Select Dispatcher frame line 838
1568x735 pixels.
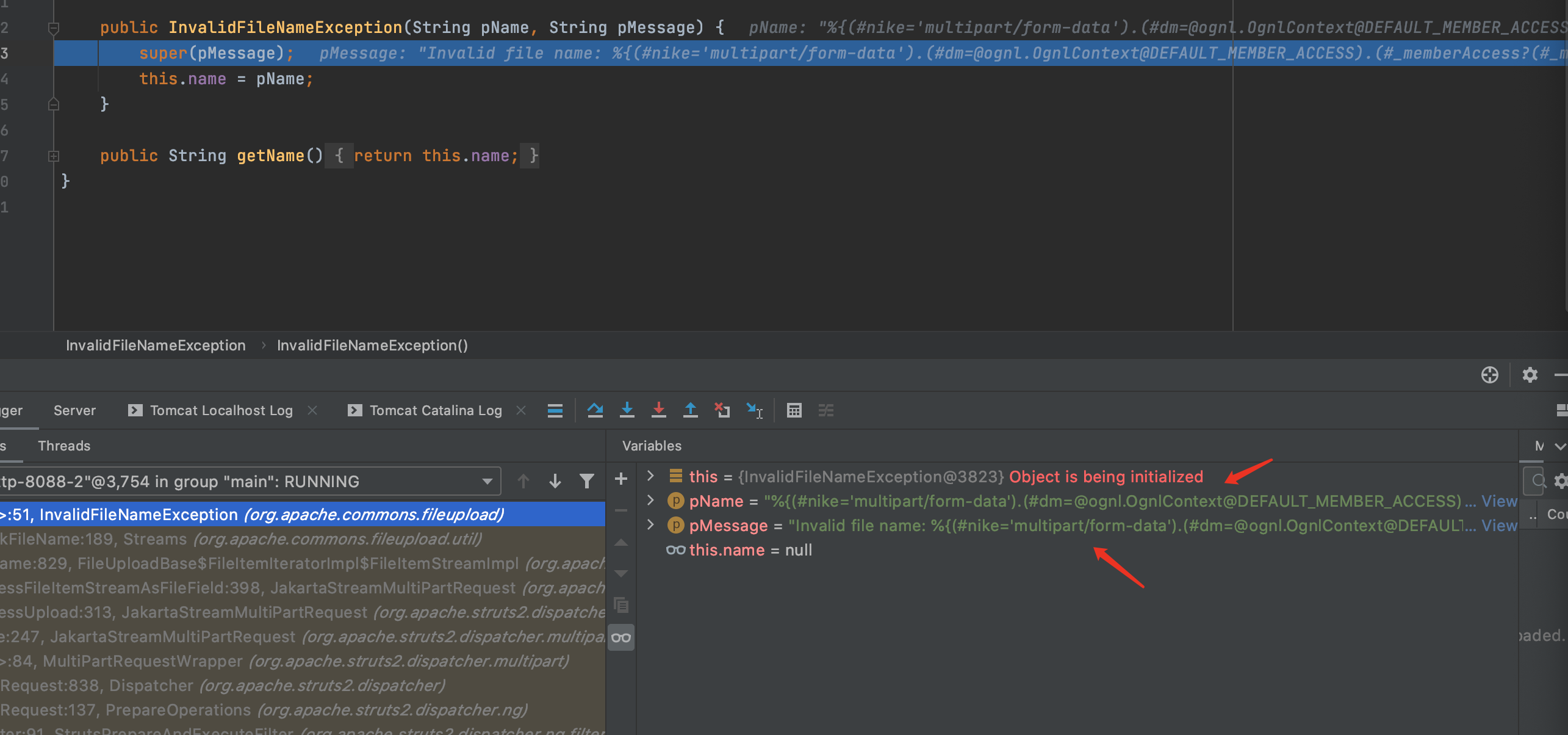303,686
